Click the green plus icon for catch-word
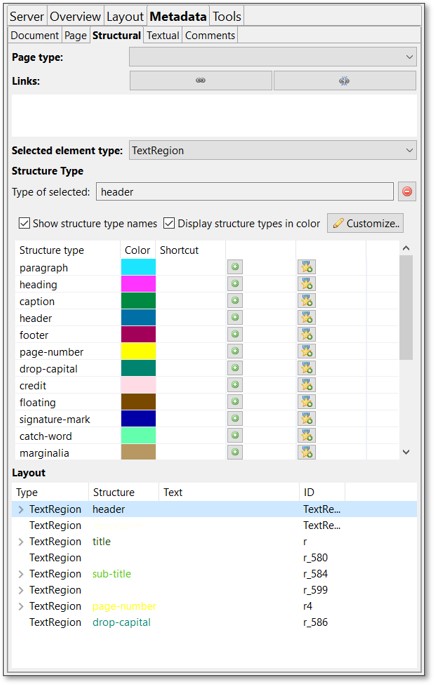This screenshot has width=434, height=685. pyautogui.click(x=235, y=435)
